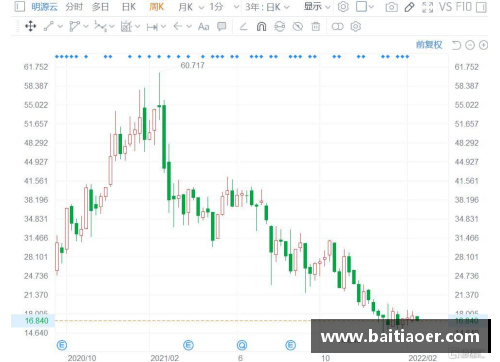This screenshot has width=500, height=362.
Task: Click the right axis 21.370 value
Action: (x=467, y=295)
